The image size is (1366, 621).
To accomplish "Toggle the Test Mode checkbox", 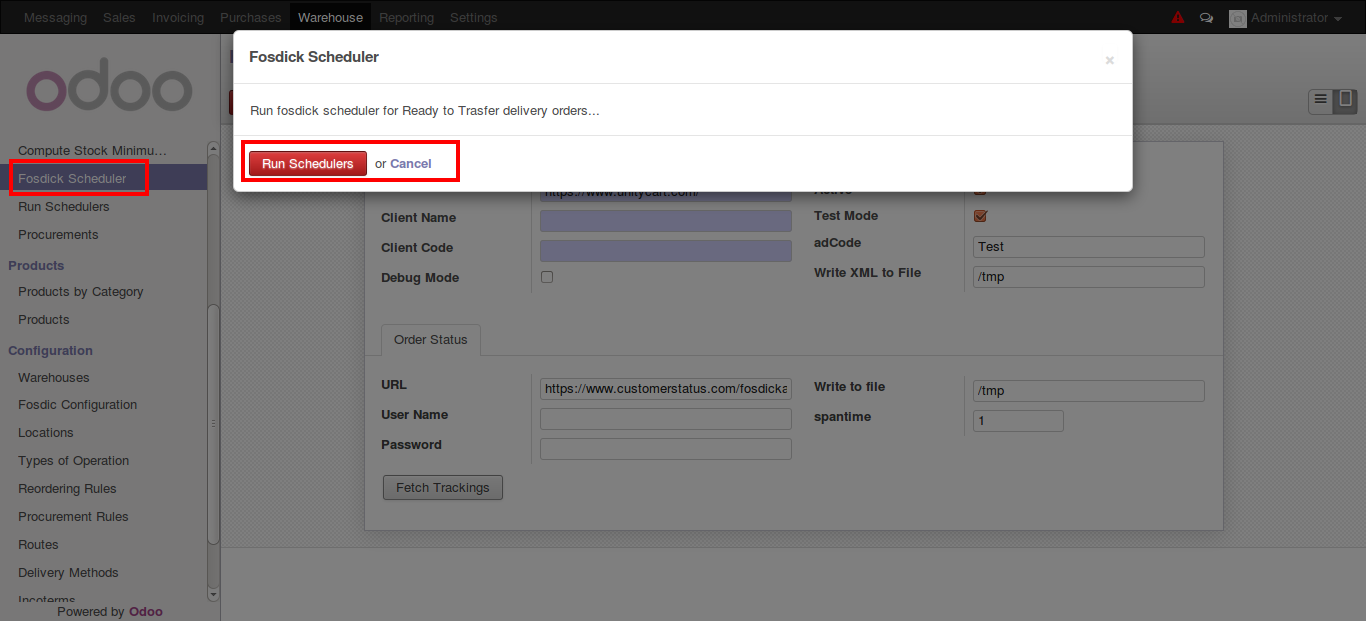I will [x=980, y=216].
